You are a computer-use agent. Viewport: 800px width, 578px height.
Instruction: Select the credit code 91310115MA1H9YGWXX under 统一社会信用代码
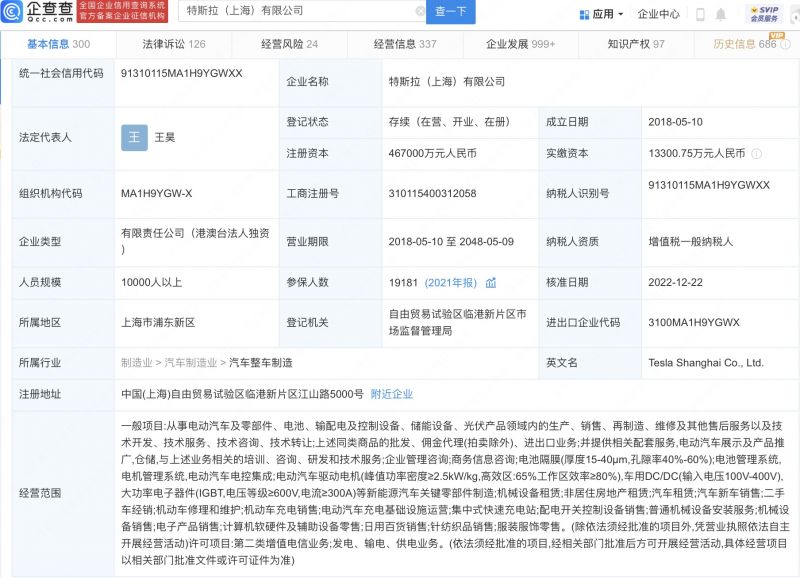pyautogui.click(x=182, y=73)
